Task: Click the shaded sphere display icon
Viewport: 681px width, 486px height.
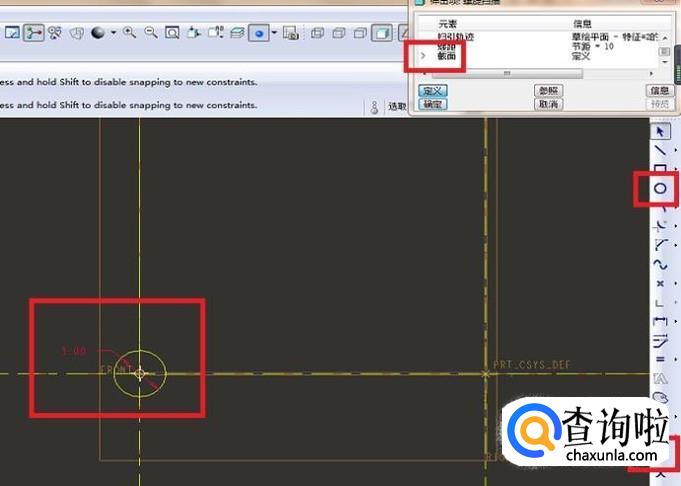Action: (x=98, y=33)
